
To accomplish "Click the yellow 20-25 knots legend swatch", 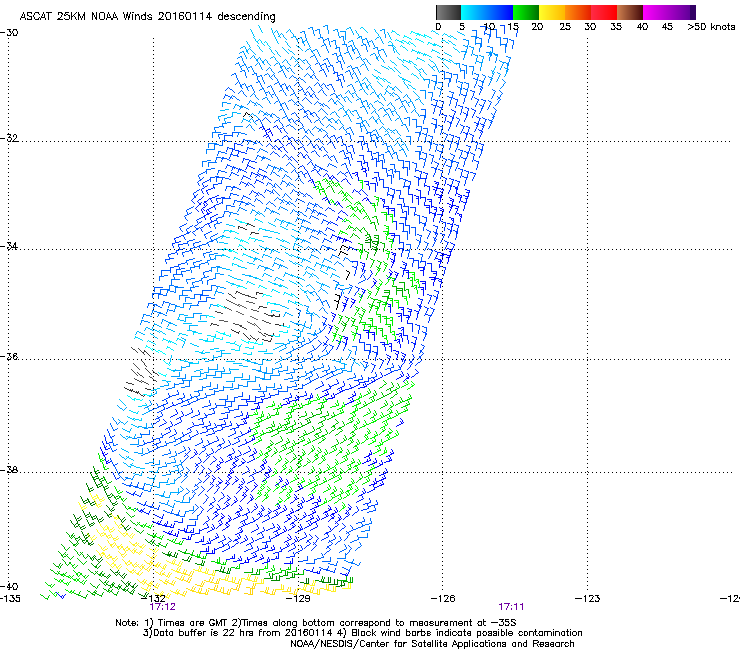I will (x=552, y=12).
